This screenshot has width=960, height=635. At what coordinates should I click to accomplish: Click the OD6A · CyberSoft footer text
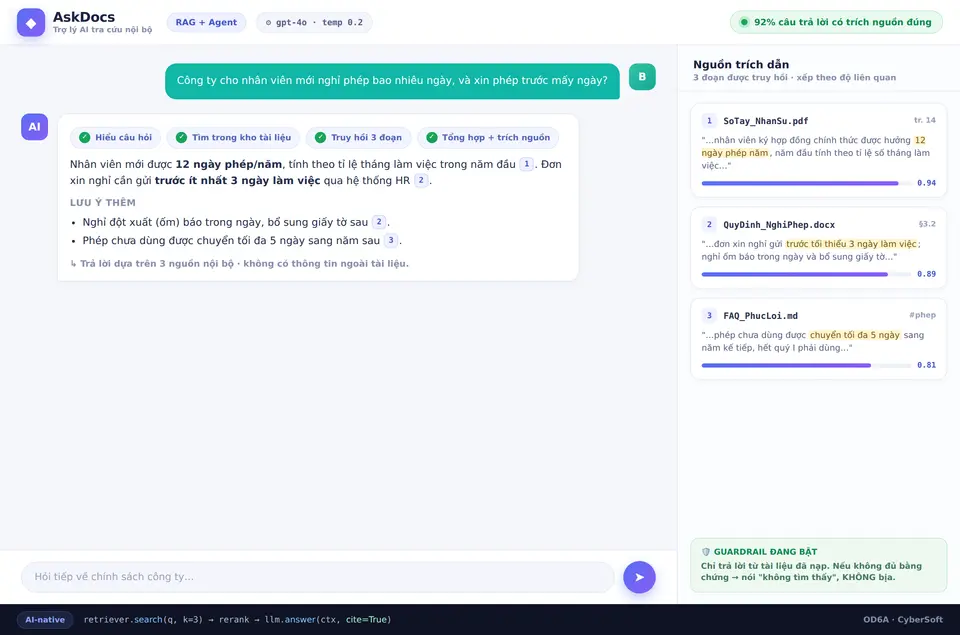pos(903,620)
